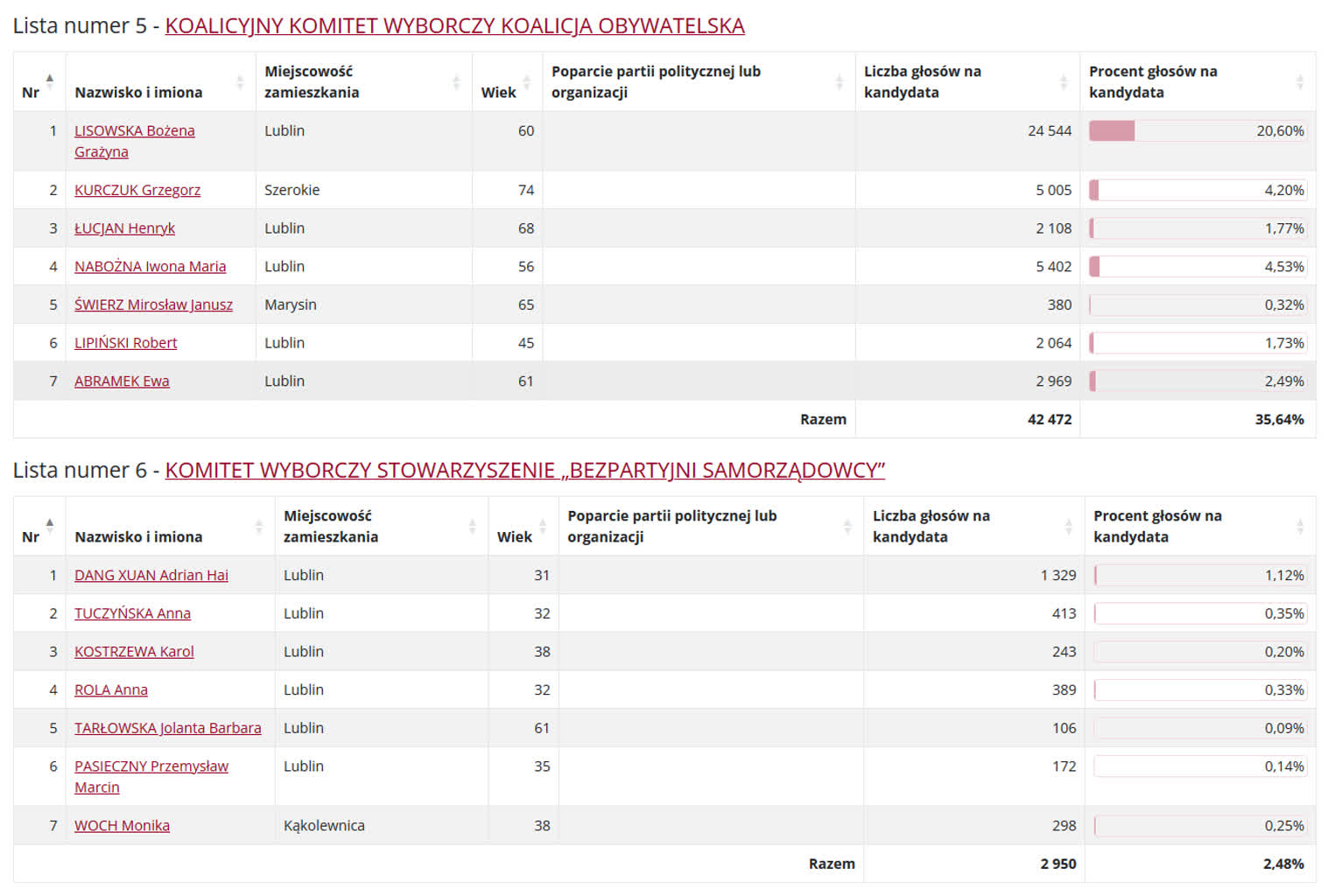Open DANG XUAN Adrian Hai candidate page

click(151, 575)
